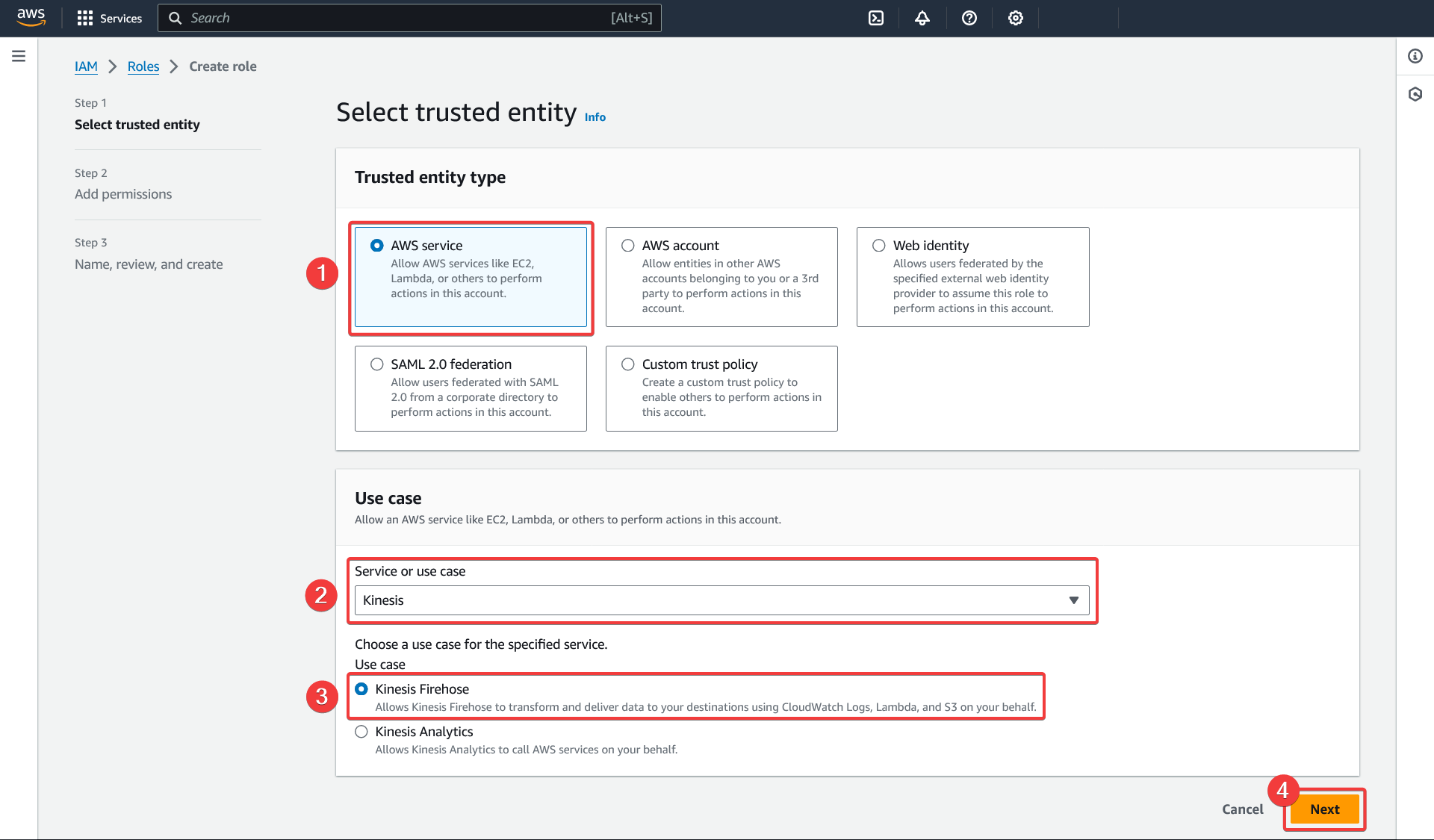
Task: Select the Kinesis Analytics use case
Action: pyautogui.click(x=361, y=732)
